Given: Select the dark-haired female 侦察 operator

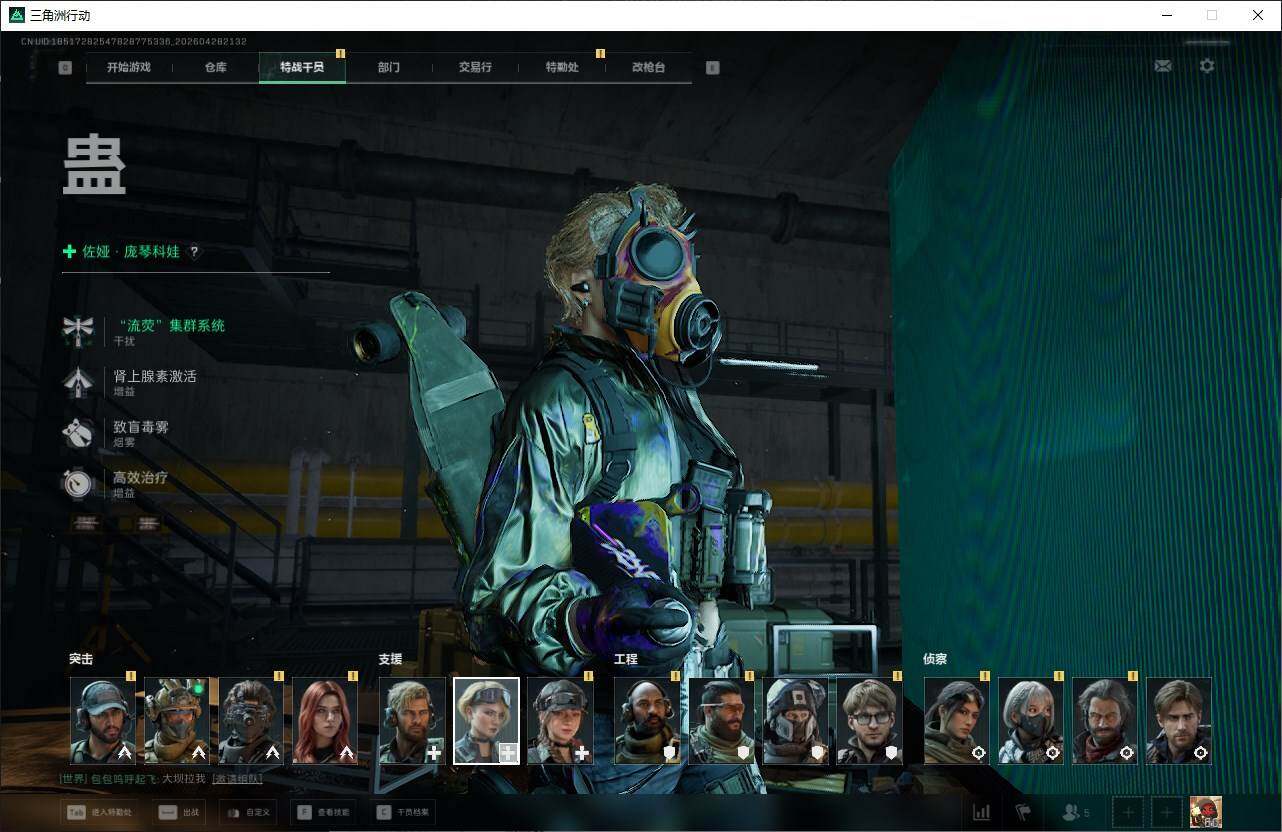Looking at the screenshot, I should 957,721.
